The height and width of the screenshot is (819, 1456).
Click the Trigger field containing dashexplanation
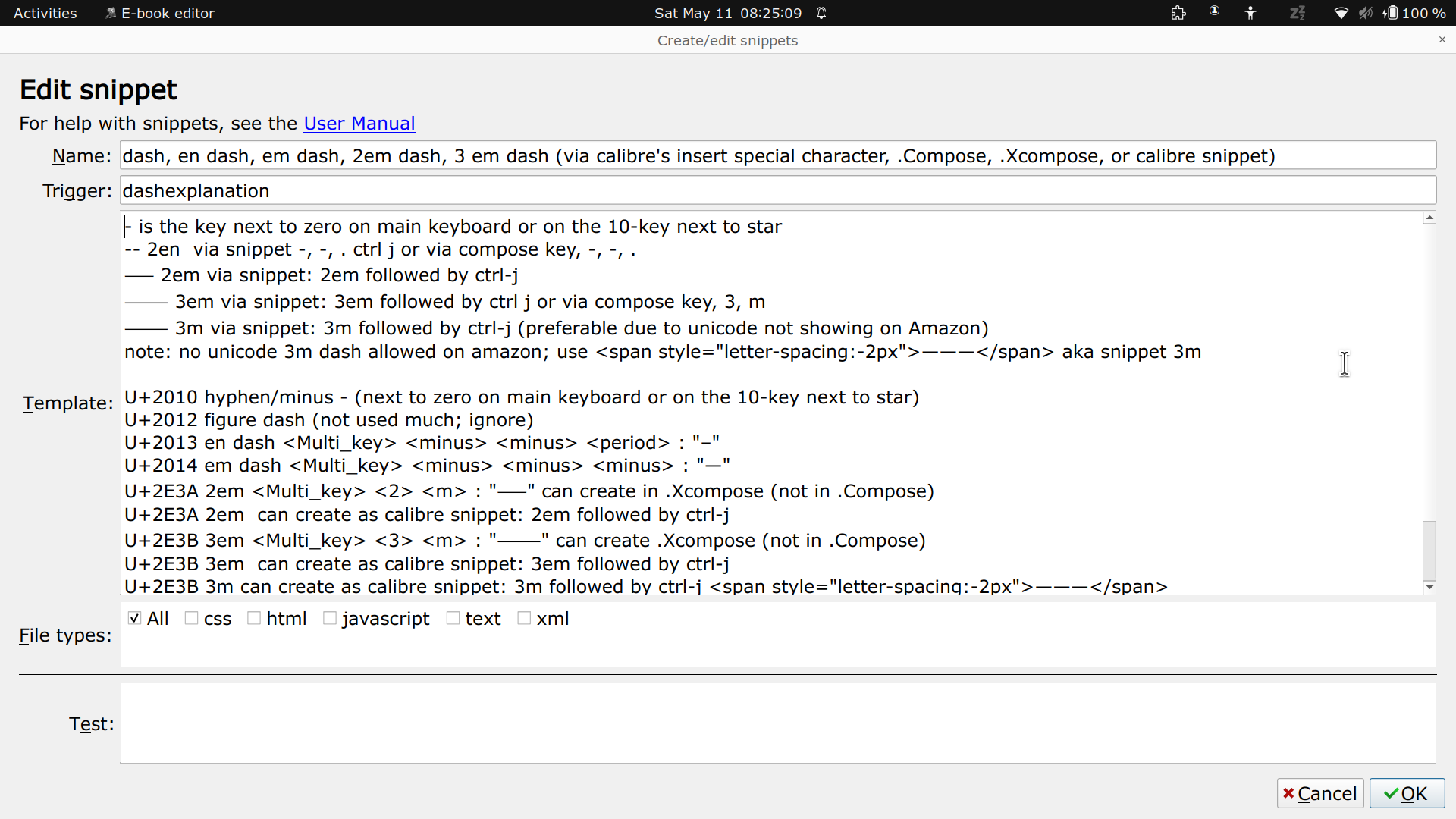[777, 190]
